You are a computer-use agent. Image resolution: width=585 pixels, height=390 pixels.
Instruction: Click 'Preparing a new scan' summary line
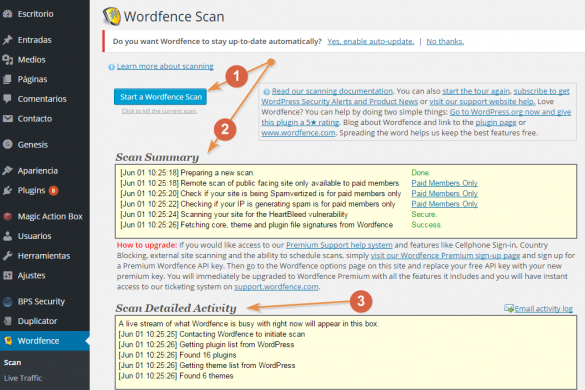coord(187,173)
